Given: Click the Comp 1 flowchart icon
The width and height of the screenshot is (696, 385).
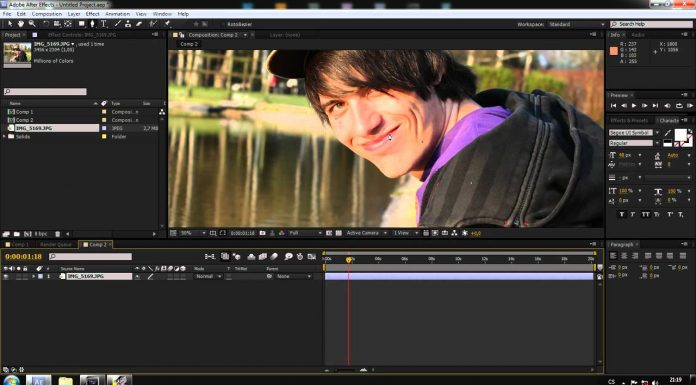Looking at the screenshot, I should (x=162, y=112).
